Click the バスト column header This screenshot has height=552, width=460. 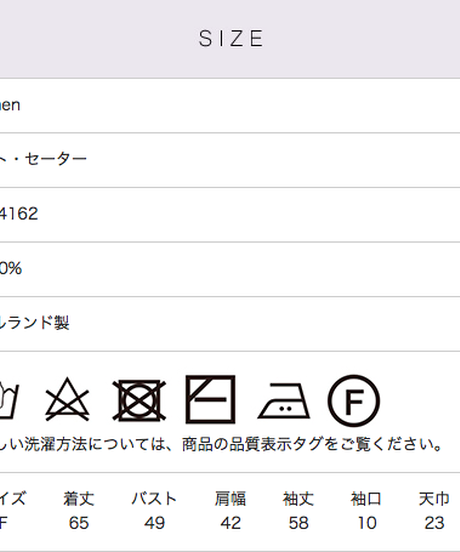(x=154, y=499)
